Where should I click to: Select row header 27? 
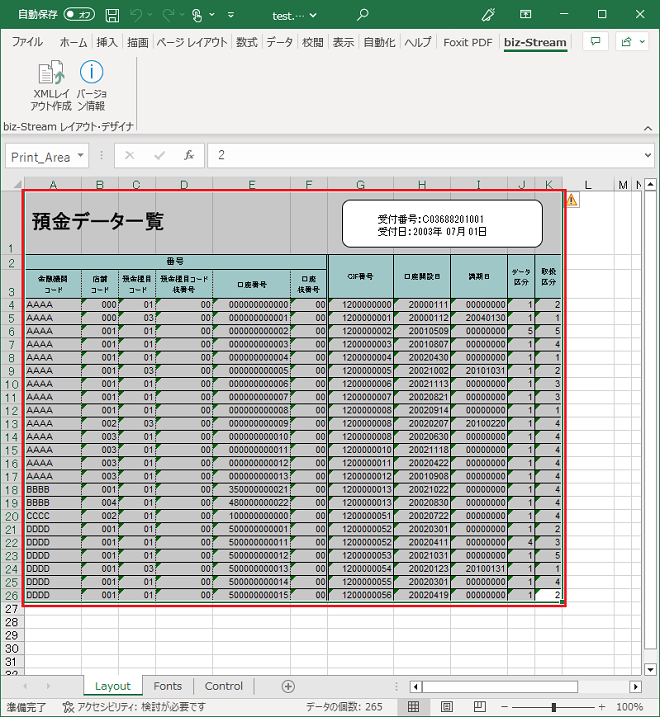tap(12, 609)
